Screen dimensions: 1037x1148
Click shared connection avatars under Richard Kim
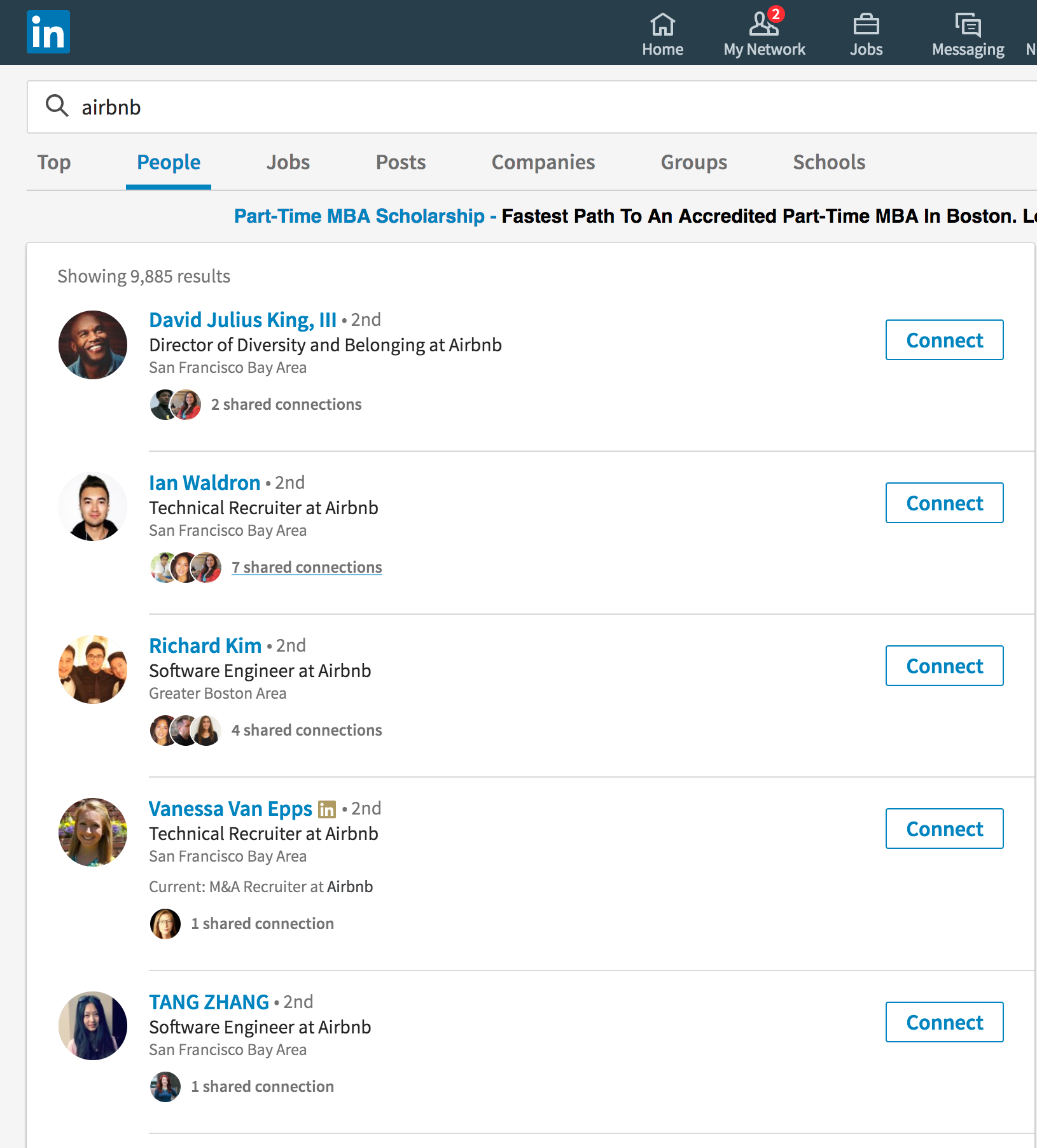(186, 731)
